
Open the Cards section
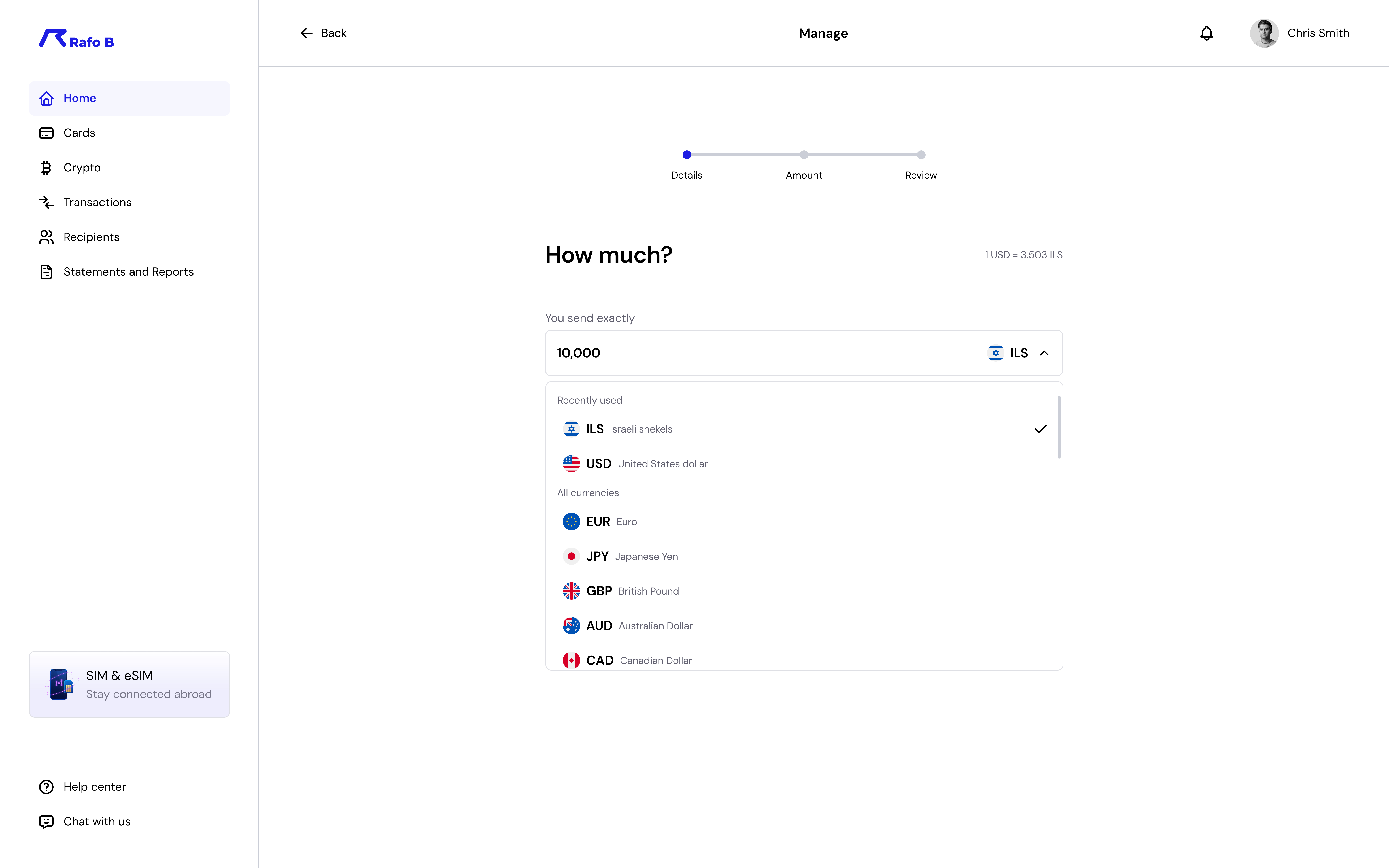coord(79,133)
